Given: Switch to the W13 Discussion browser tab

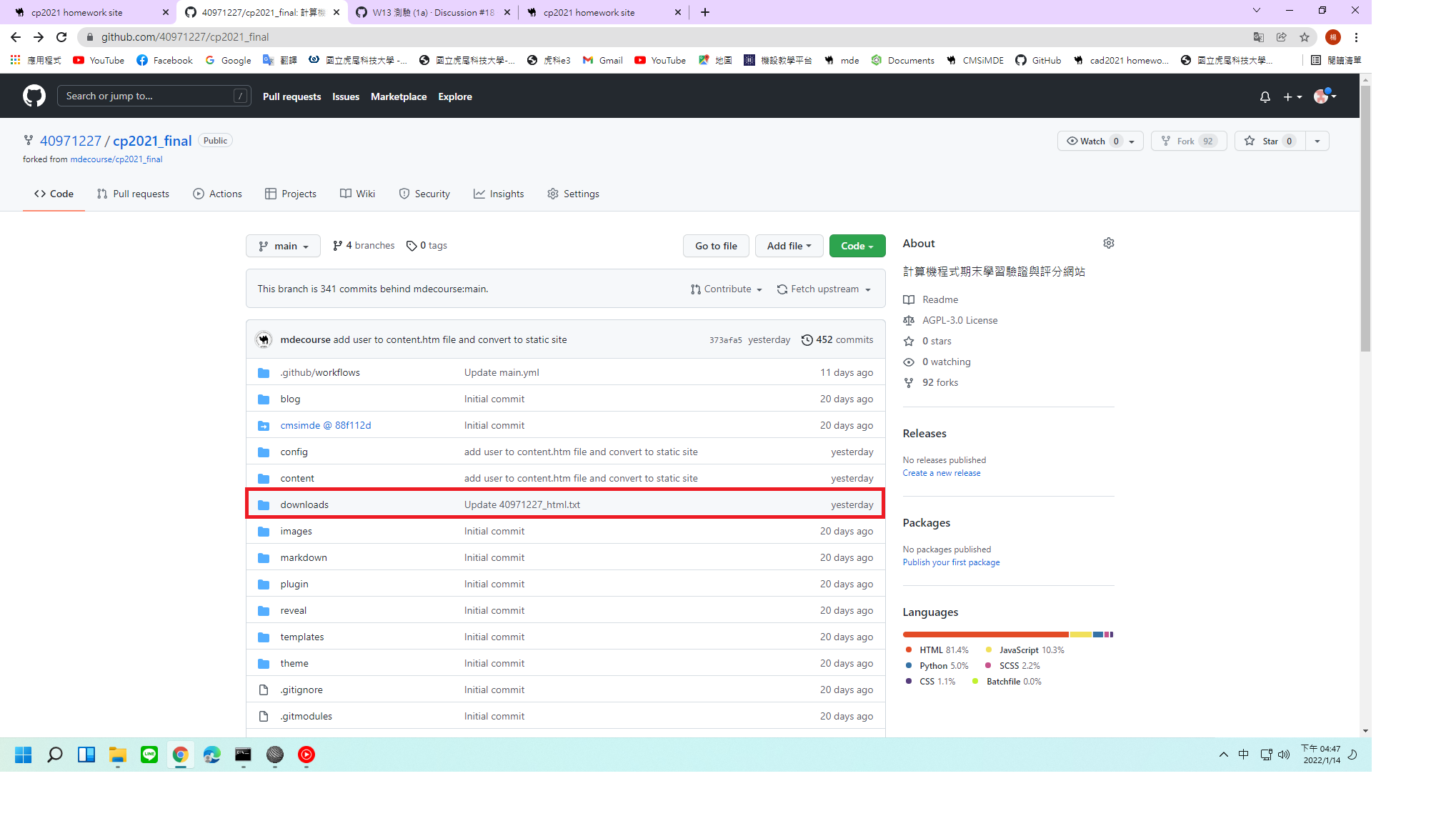Looking at the screenshot, I should coord(433,12).
